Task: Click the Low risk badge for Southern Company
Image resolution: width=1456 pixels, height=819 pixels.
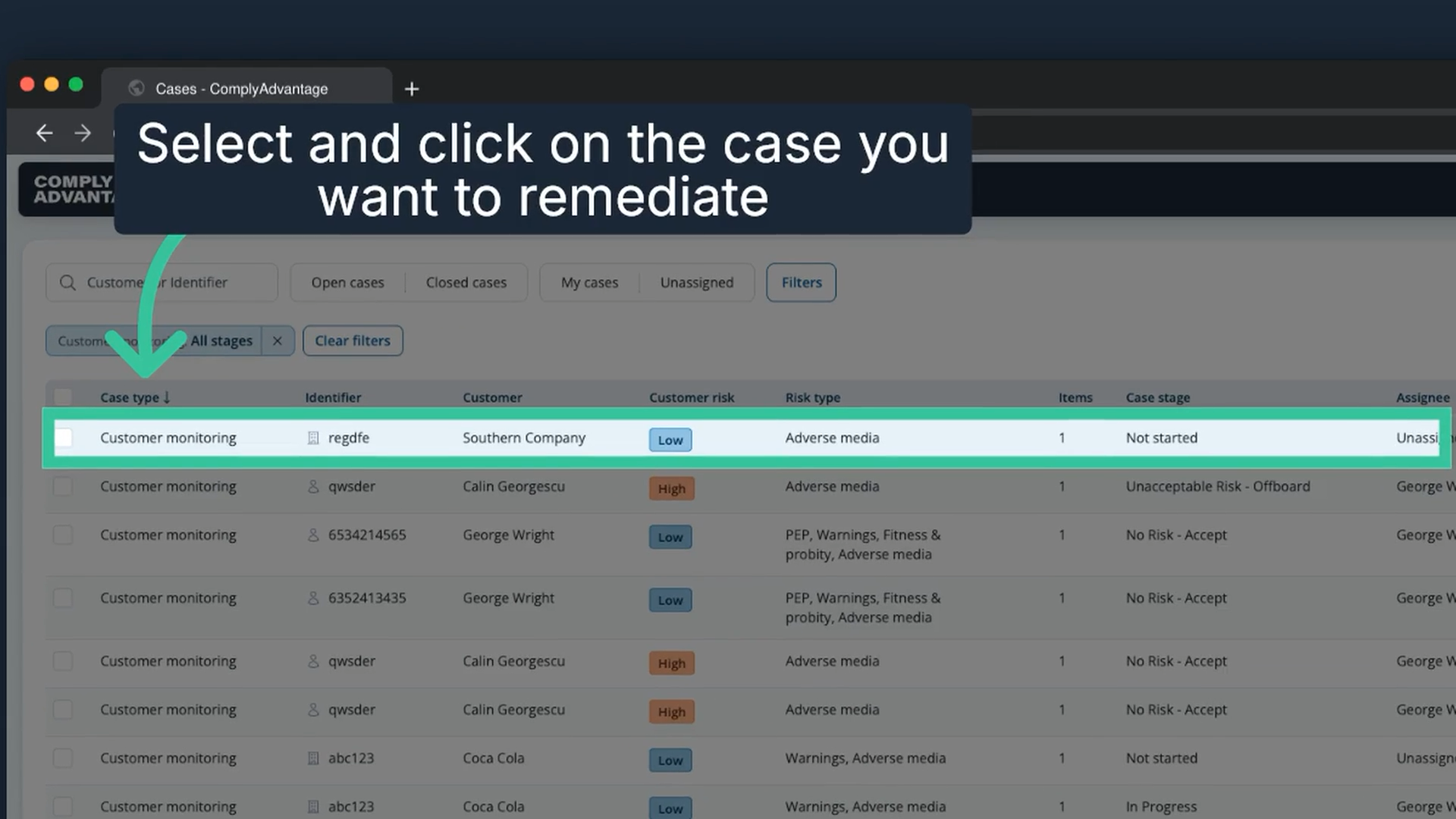Action: tap(670, 440)
